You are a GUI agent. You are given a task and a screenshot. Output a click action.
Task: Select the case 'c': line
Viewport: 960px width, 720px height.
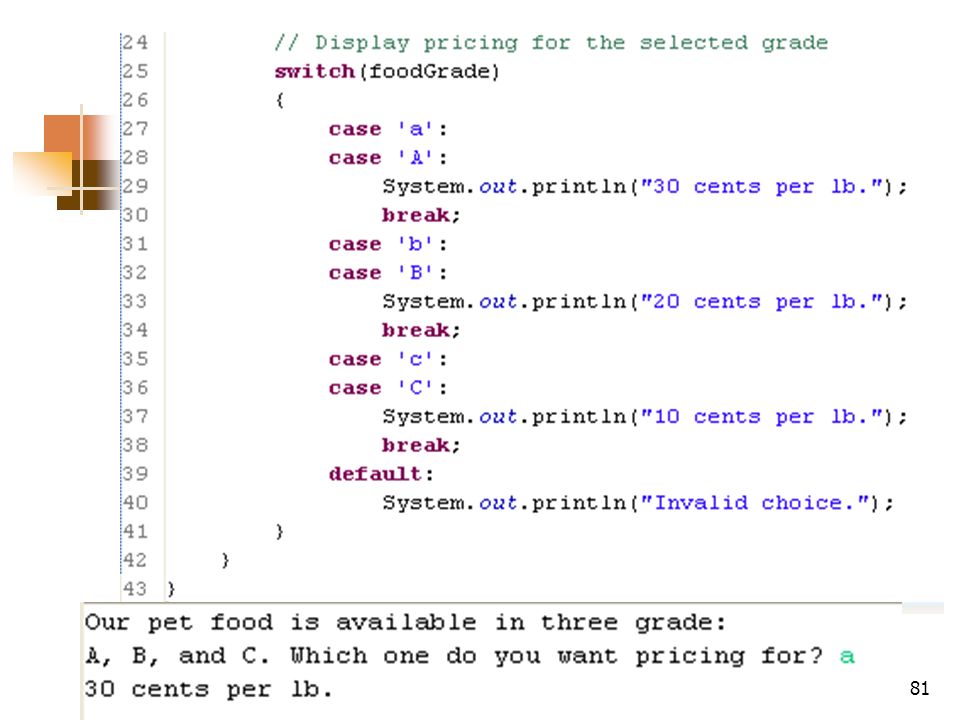point(388,359)
